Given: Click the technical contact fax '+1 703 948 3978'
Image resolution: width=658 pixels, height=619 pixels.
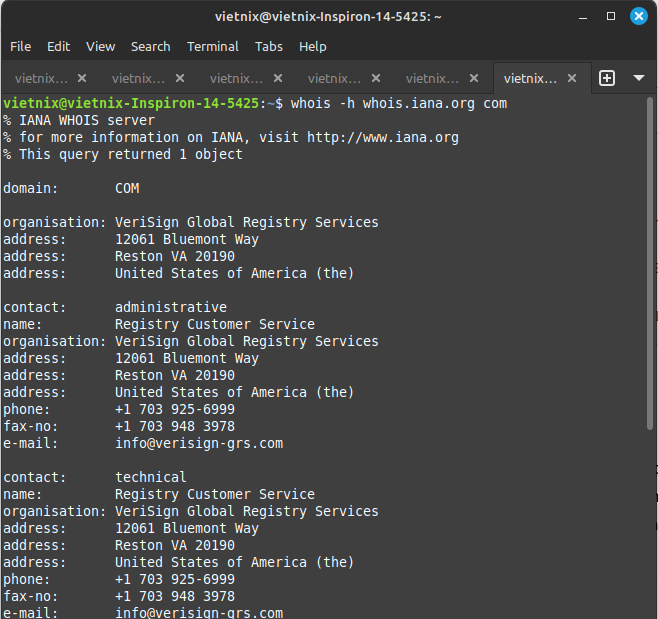Looking at the screenshot, I should [x=175, y=596].
